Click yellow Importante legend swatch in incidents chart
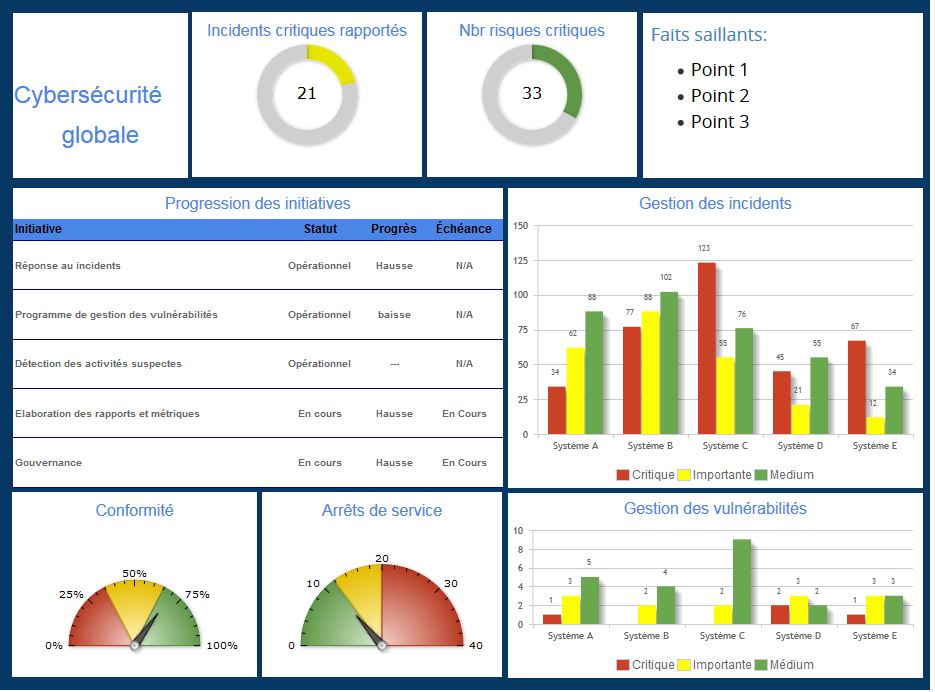The width and height of the screenshot is (935, 692). 684,475
